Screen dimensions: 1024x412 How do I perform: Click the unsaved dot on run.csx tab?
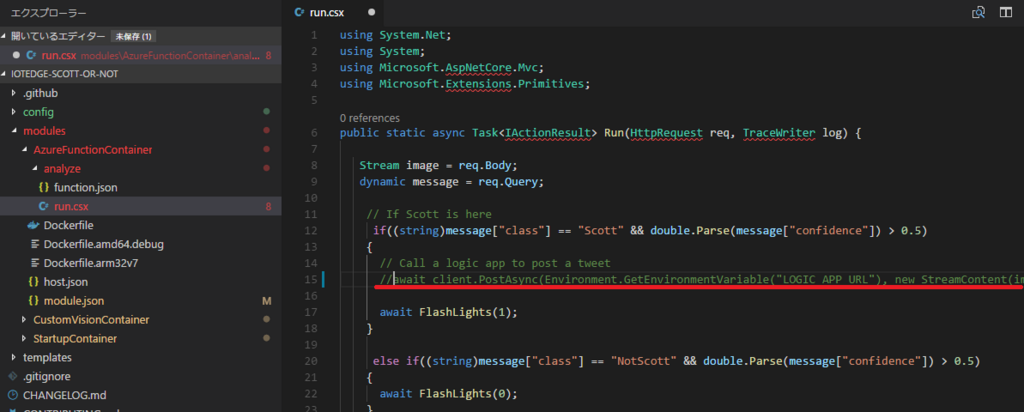[x=372, y=12]
